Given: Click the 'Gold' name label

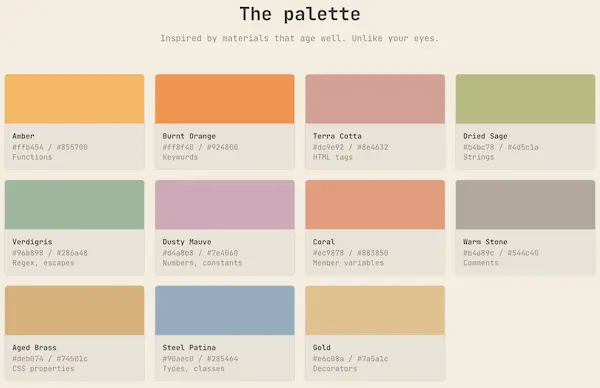Looking at the screenshot, I should 321,347.
